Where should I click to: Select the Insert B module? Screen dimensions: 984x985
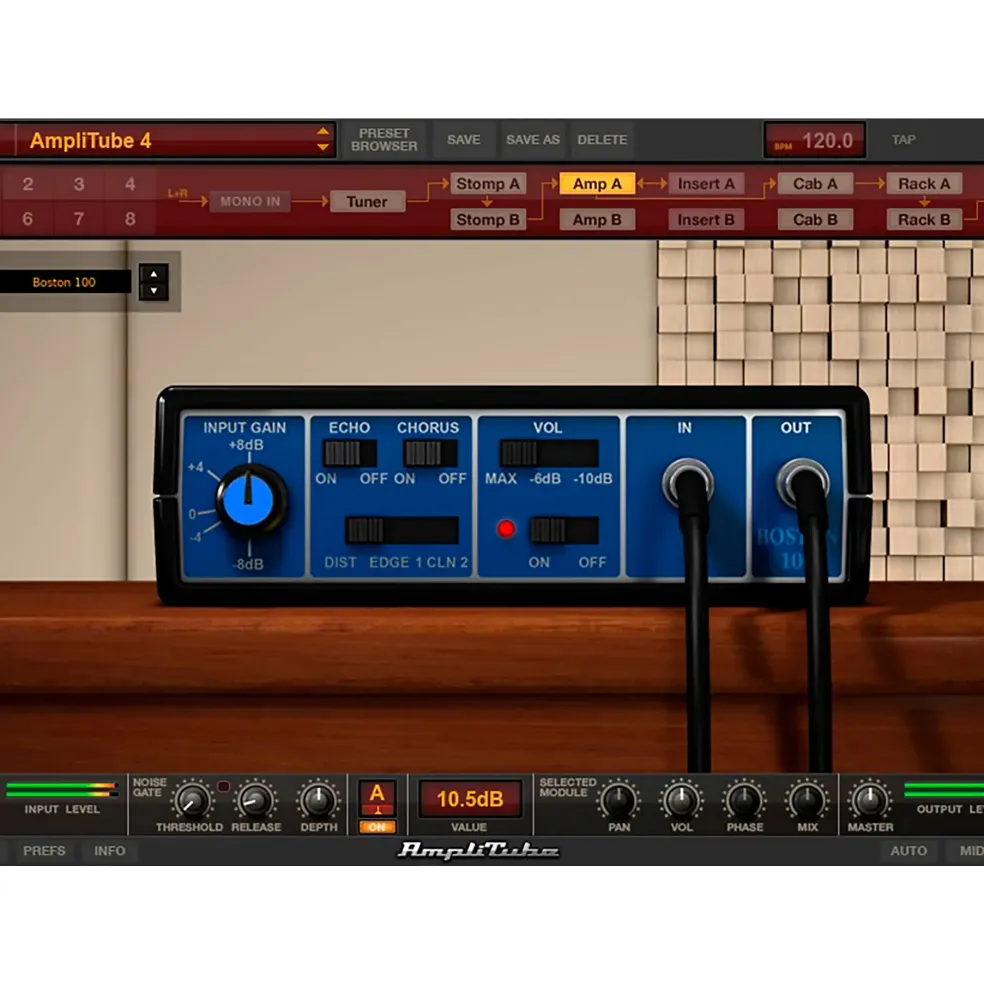[706, 220]
